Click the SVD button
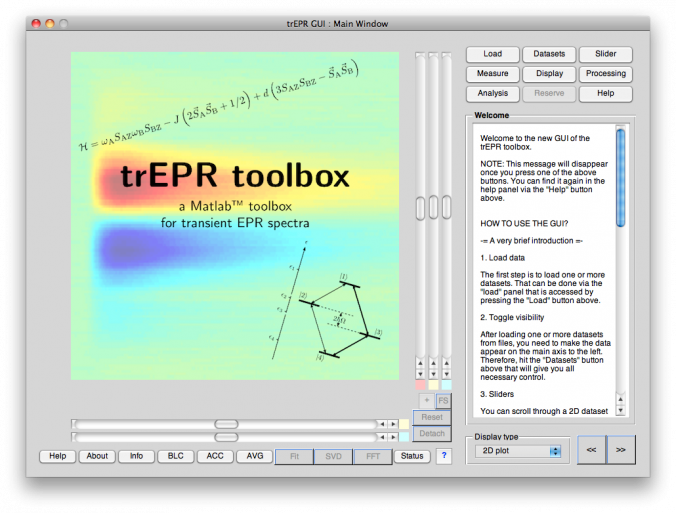Screen dimensions: 676x513 tap(333, 456)
